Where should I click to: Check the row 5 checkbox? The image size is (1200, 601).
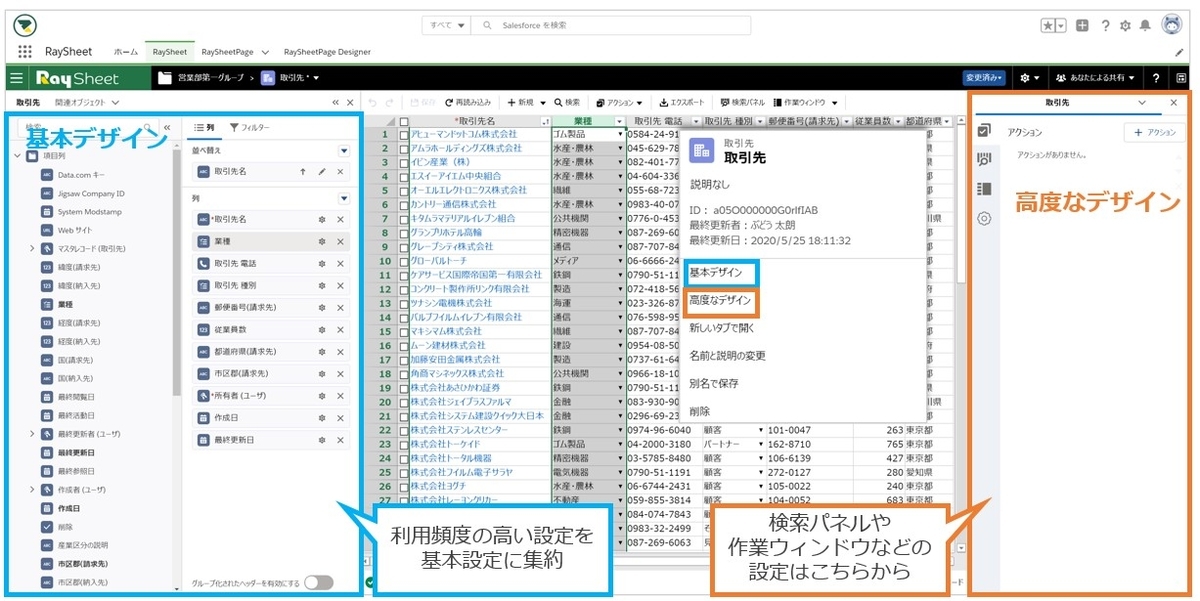point(404,190)
